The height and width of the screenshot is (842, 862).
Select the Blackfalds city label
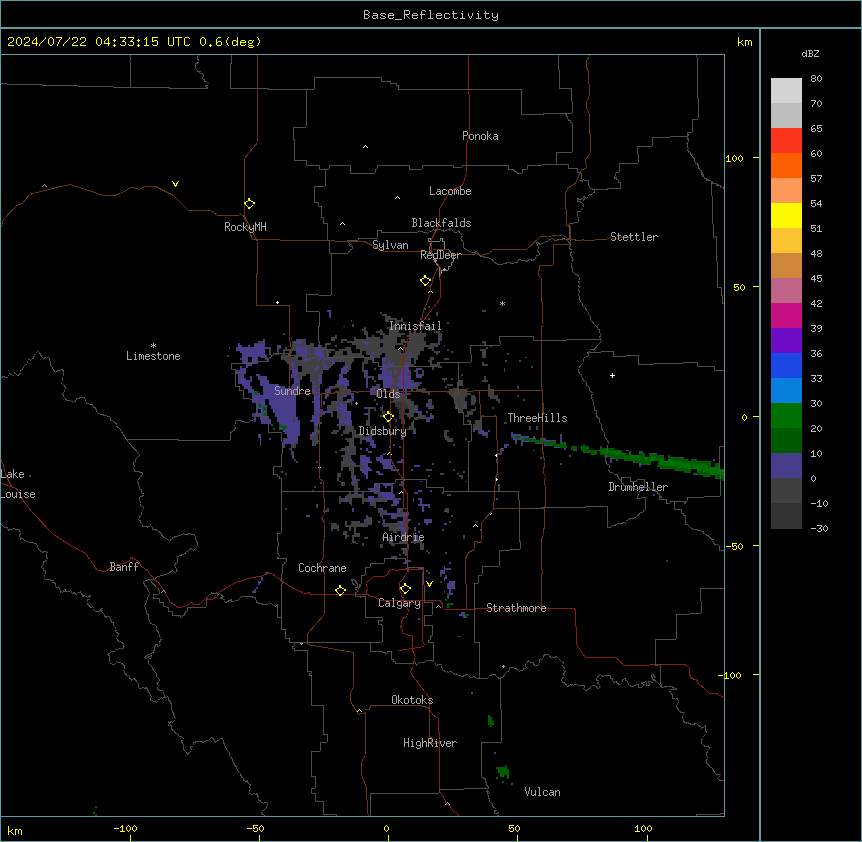[x=441, y=223]
